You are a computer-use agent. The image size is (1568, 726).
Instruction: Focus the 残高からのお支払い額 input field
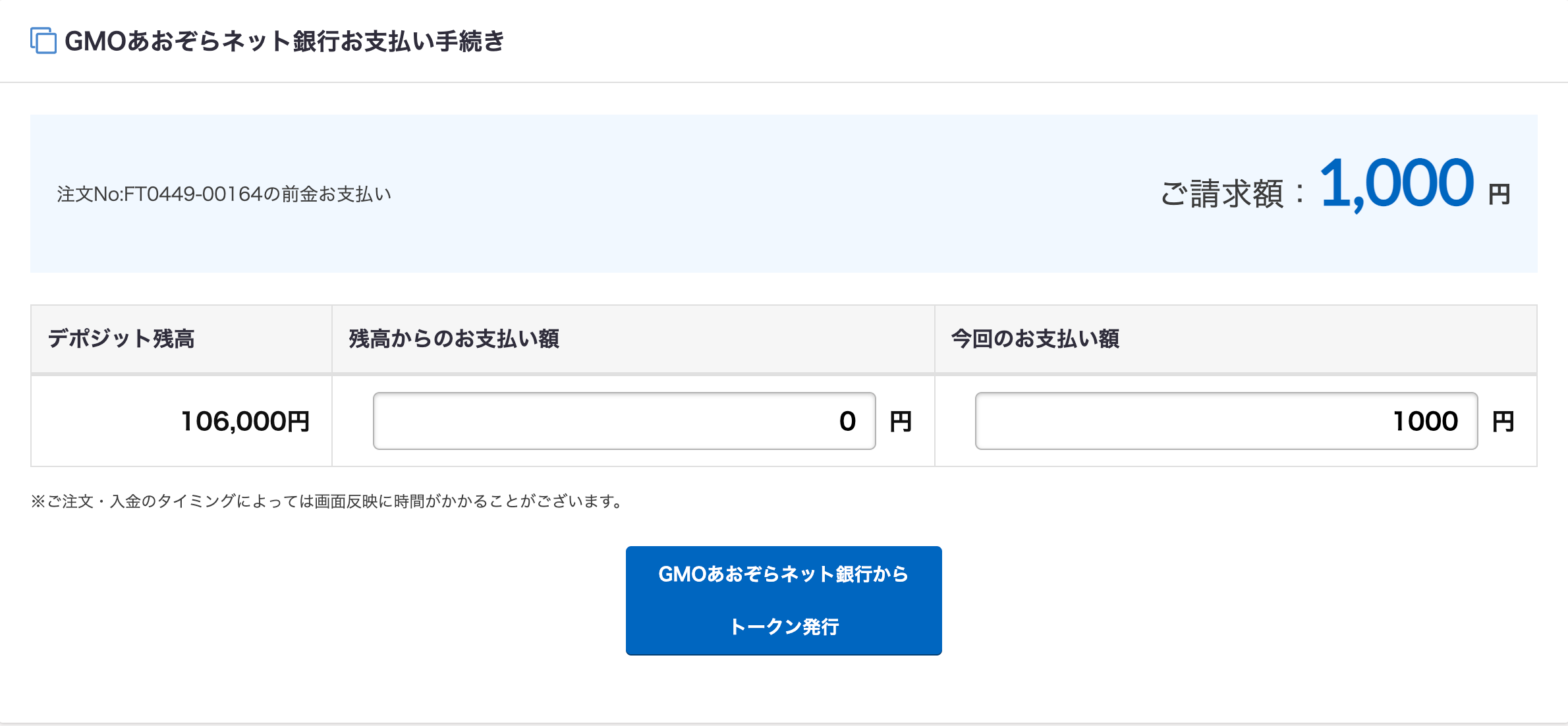pos(624,422)
